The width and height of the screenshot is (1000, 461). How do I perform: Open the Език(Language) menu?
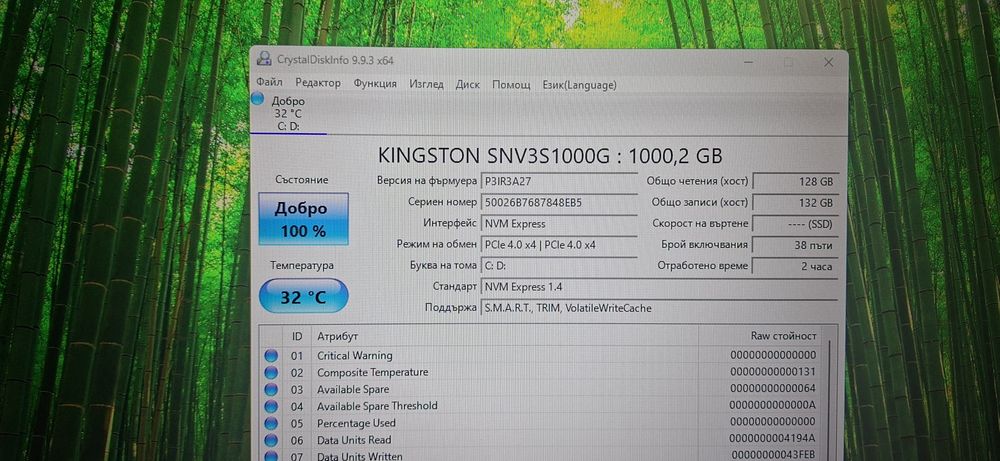(x=579, y=85)
